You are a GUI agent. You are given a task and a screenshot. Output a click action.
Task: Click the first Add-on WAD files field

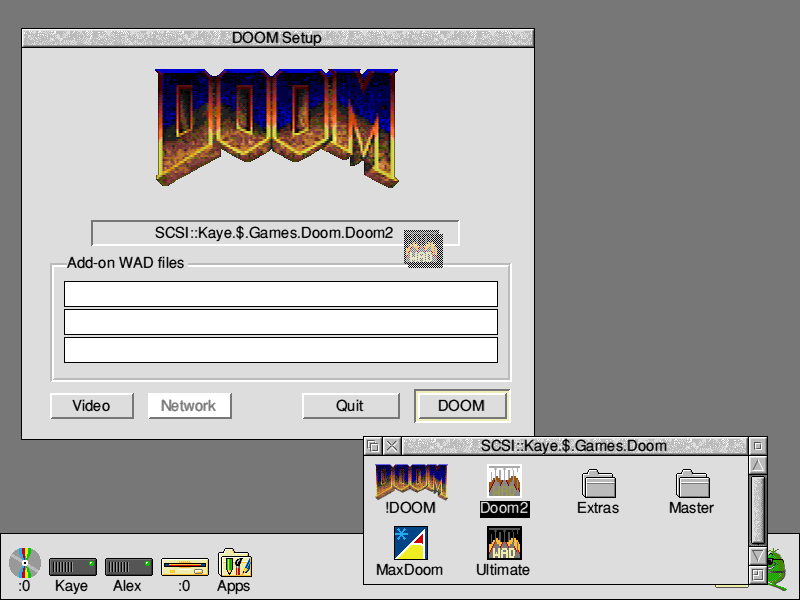(281, 294)
